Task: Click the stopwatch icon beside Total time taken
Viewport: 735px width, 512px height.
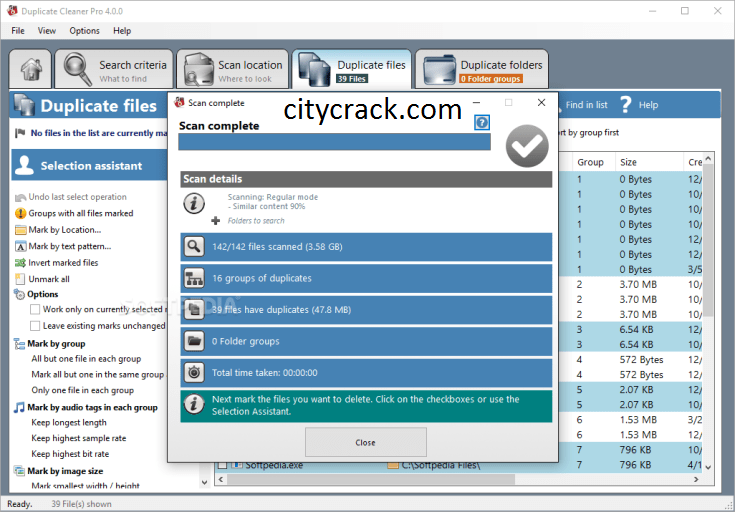Action: click(x=194, y=373)
